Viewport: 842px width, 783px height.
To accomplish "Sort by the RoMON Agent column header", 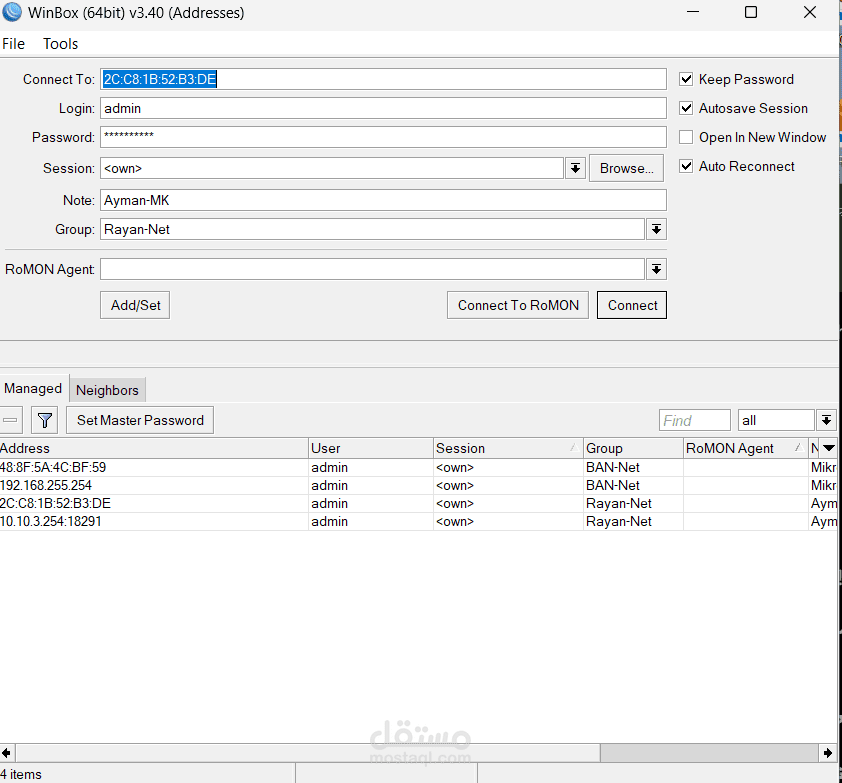I will tap(745, 448).
